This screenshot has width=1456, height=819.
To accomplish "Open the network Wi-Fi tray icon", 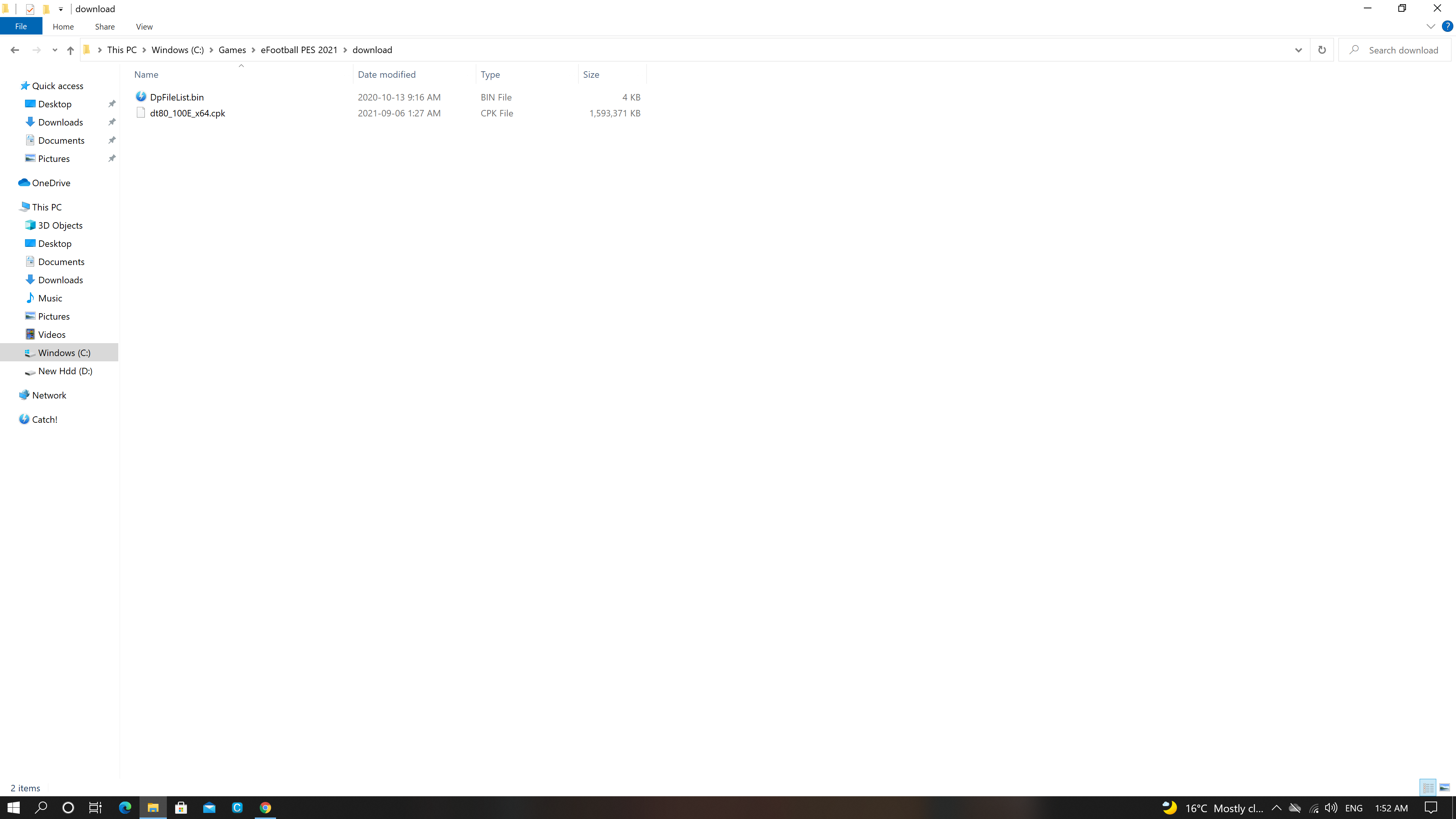I will tap(1313, 808).
